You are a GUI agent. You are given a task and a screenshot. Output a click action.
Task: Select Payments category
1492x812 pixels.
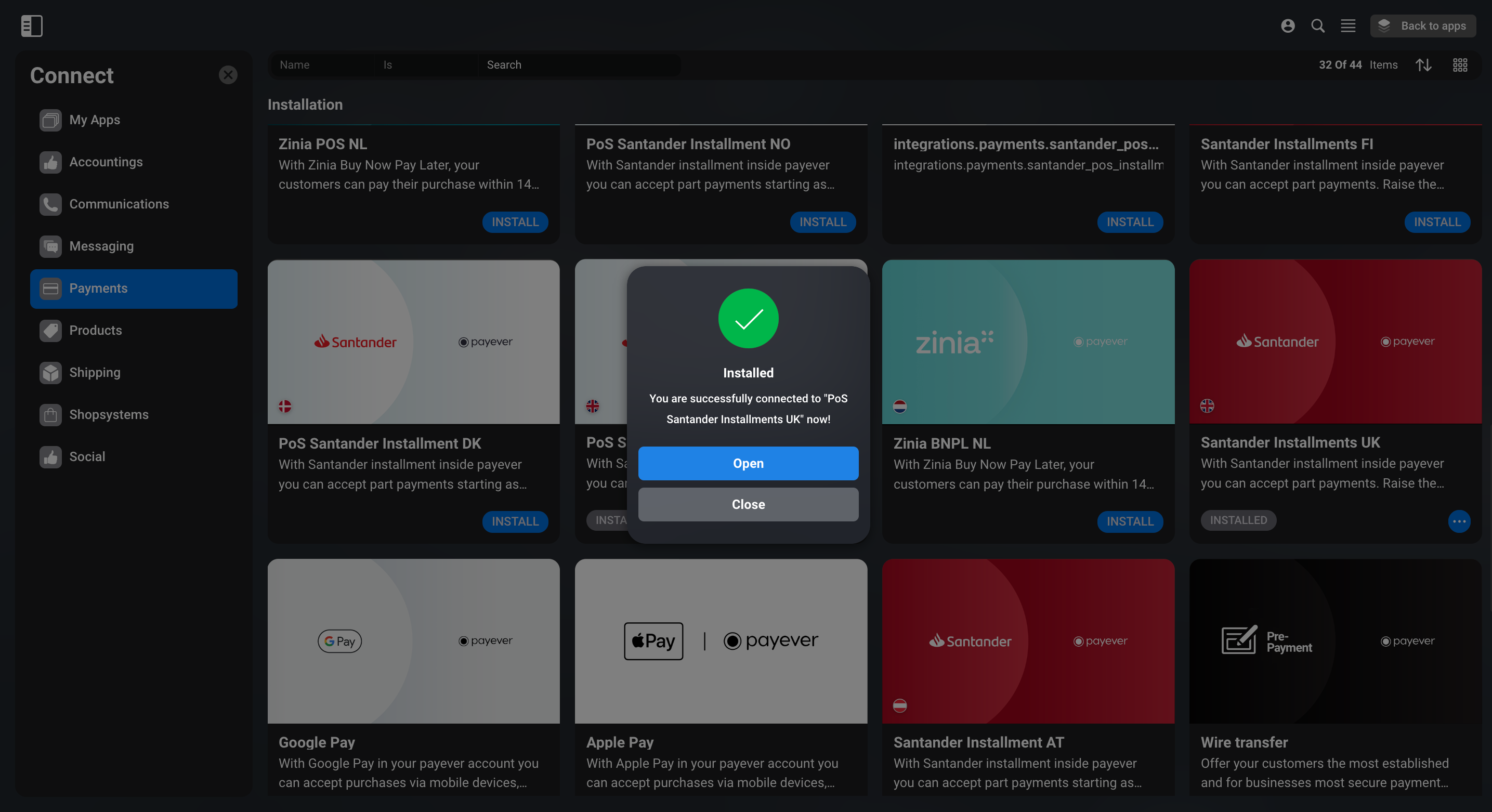tap(134, 289)
